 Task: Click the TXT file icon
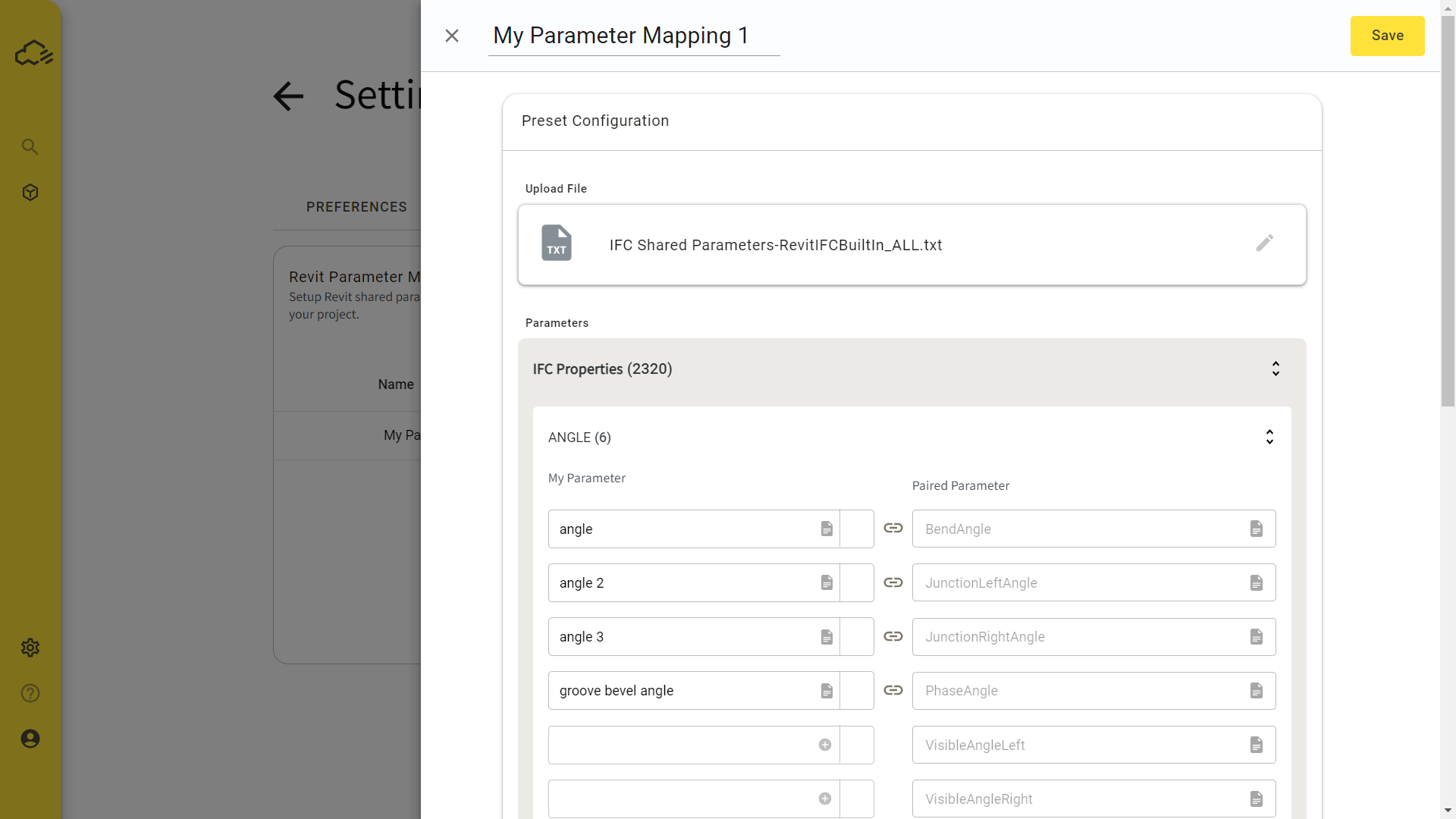pyautogui.click(x=556, y=243)
